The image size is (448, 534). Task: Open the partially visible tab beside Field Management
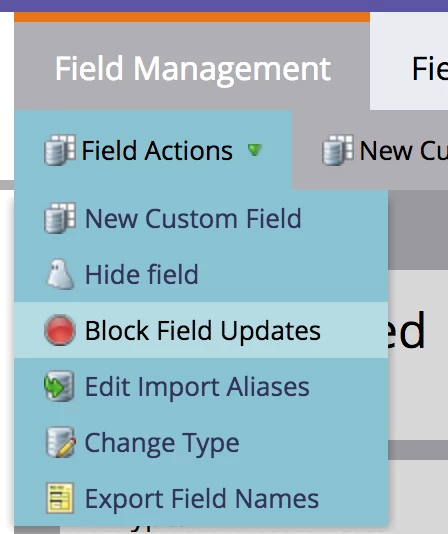tap(409, 61)
